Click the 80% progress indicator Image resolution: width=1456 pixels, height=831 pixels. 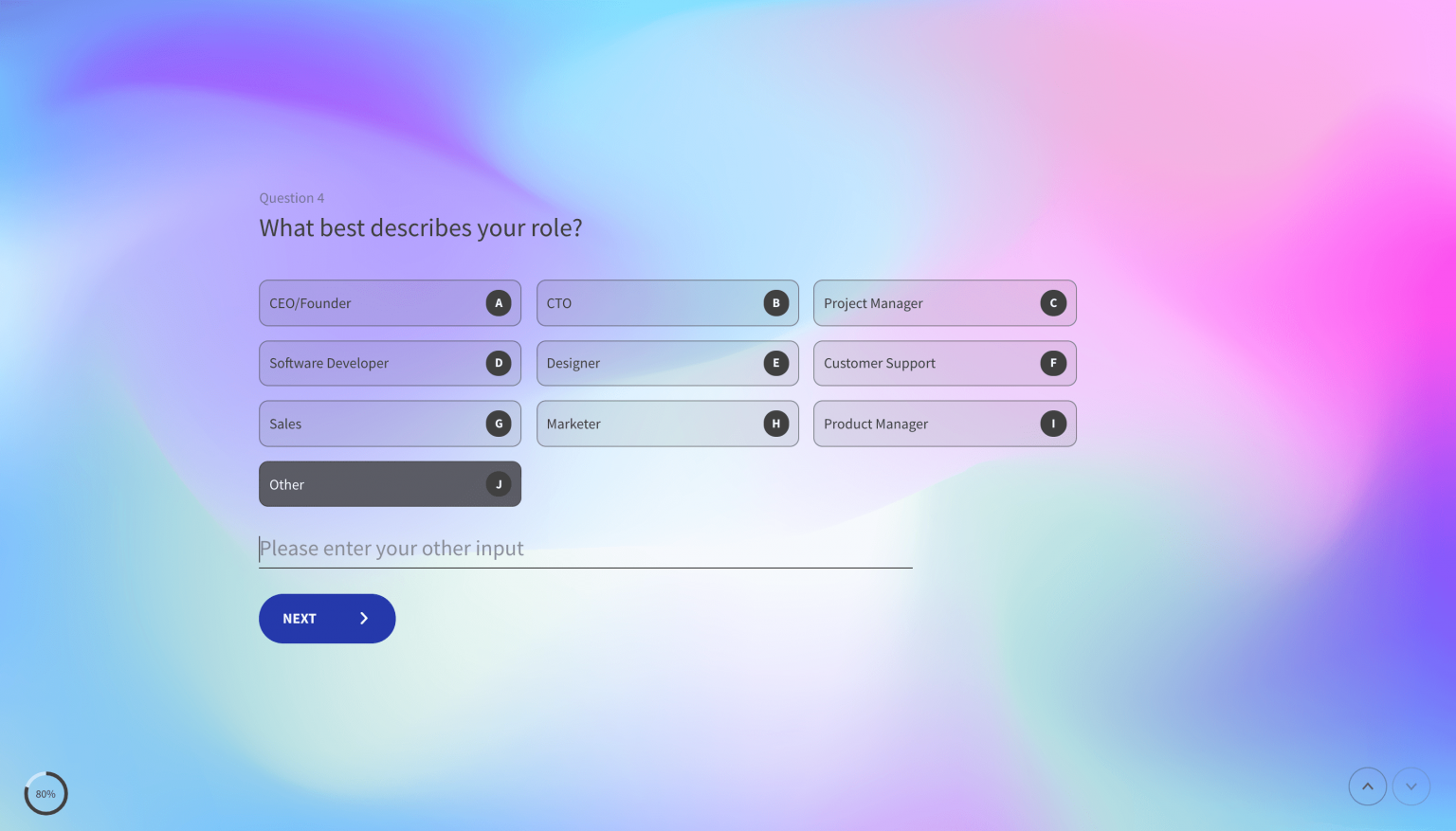tap(45, 793)
